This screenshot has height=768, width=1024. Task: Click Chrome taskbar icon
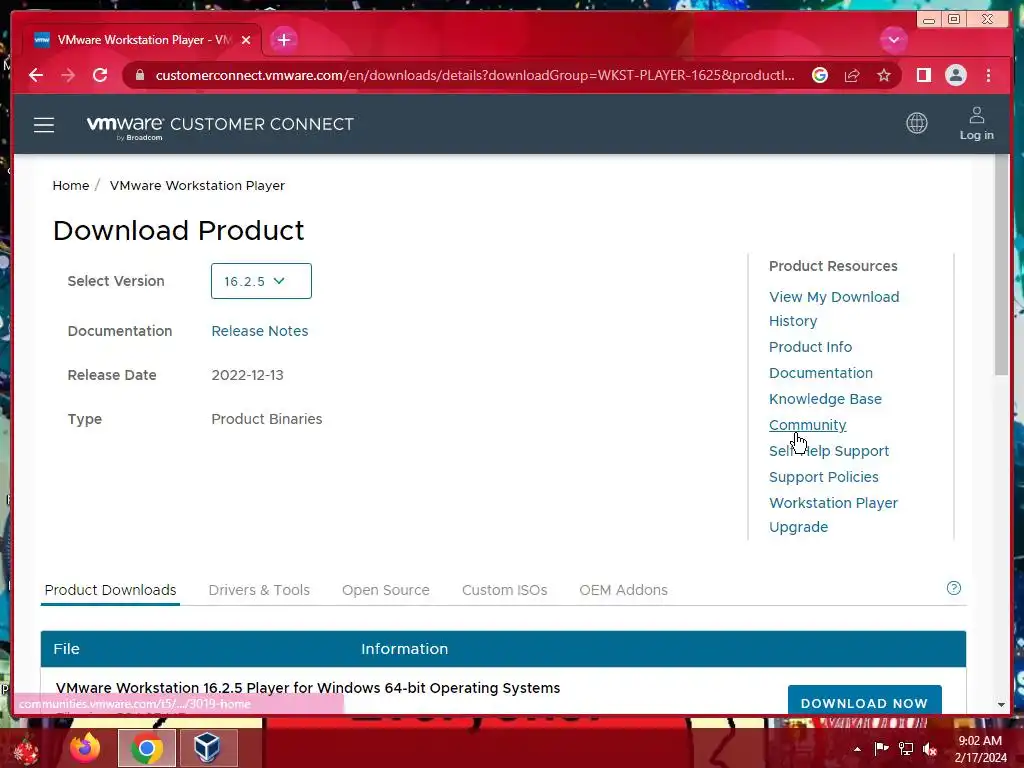[147, 748]
